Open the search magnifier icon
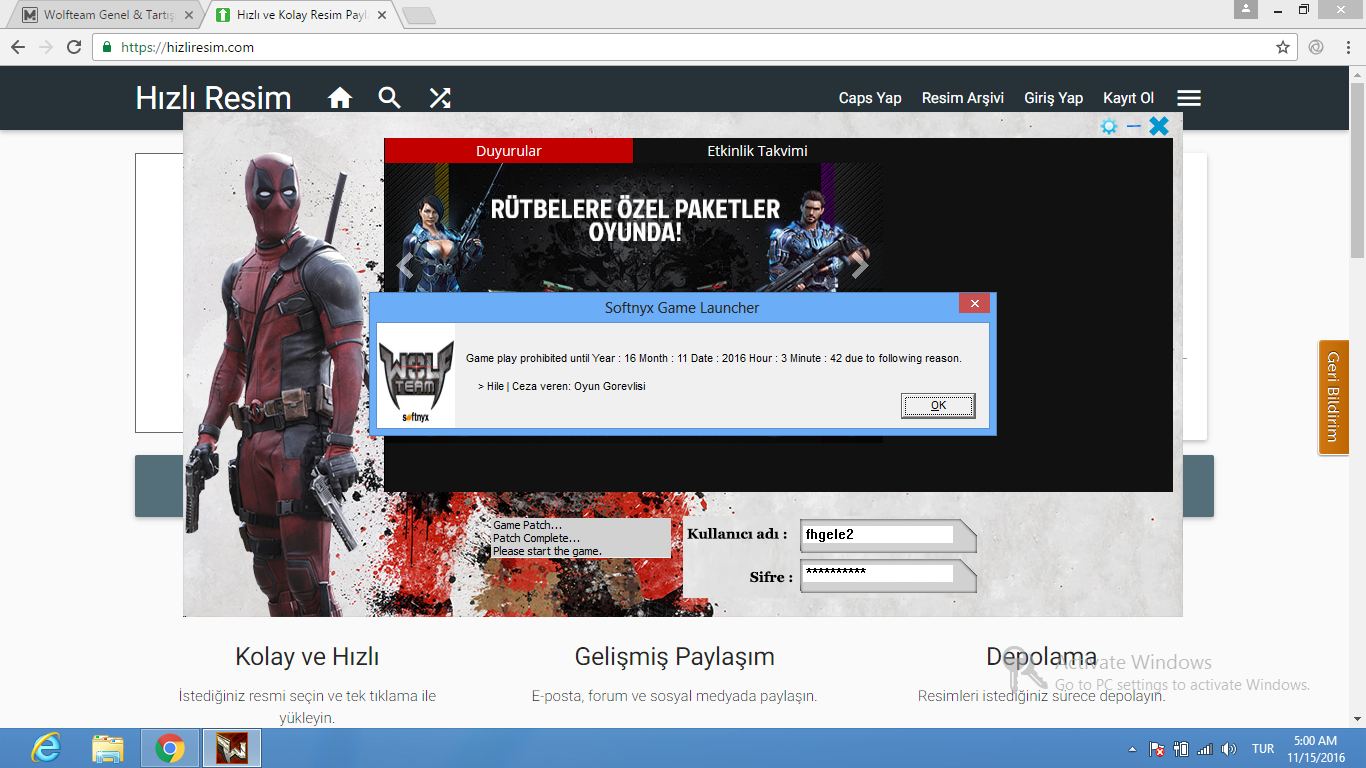1366x768 pixels. pyautogui.click(x=389, y=98)
